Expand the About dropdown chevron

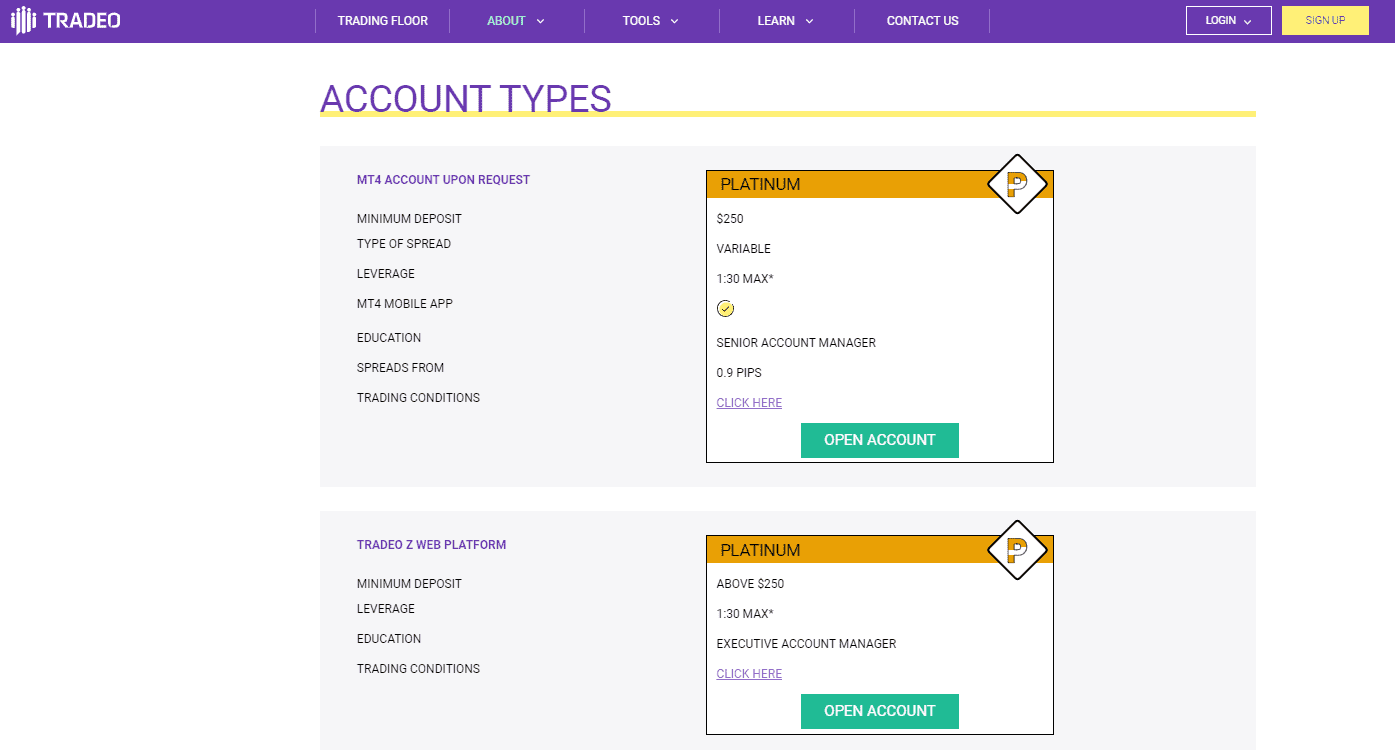tap(541, 21)
